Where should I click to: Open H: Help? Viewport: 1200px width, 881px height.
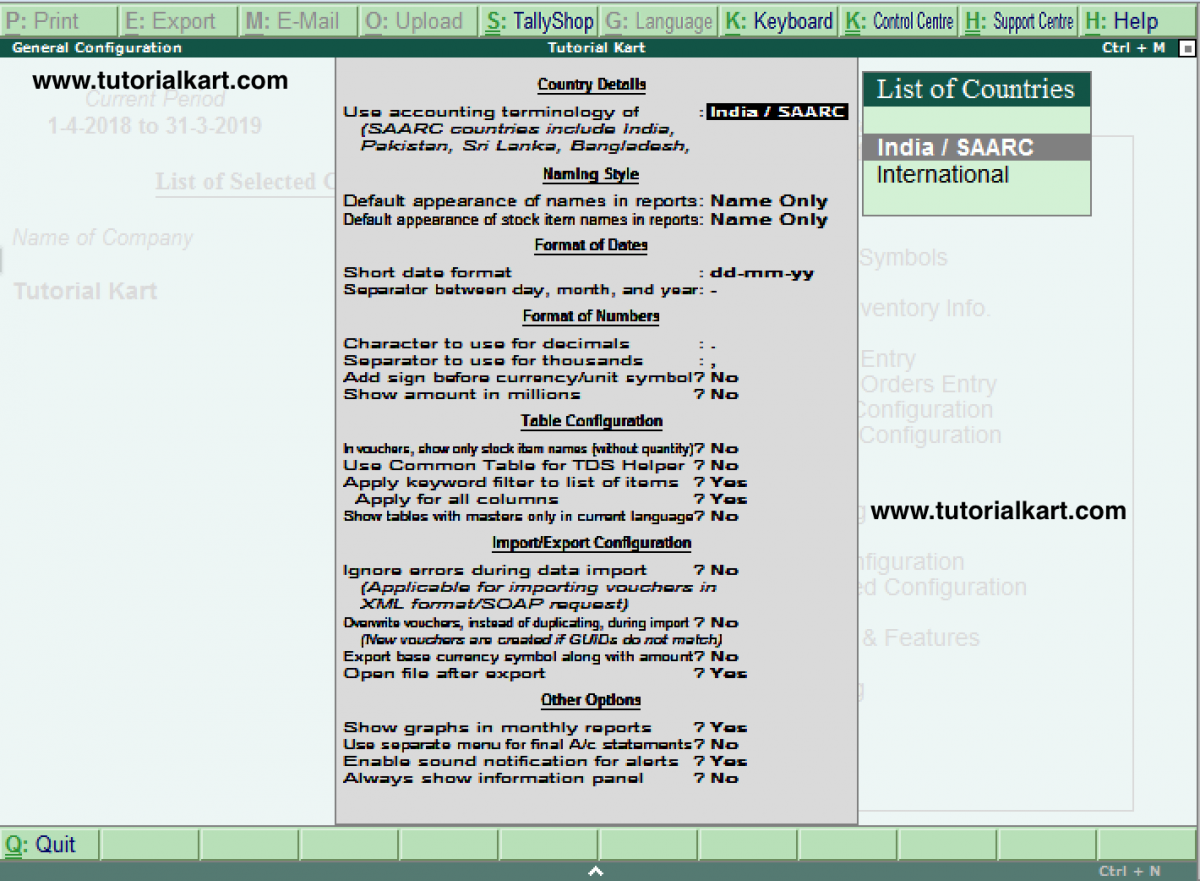pos(1122,20)
